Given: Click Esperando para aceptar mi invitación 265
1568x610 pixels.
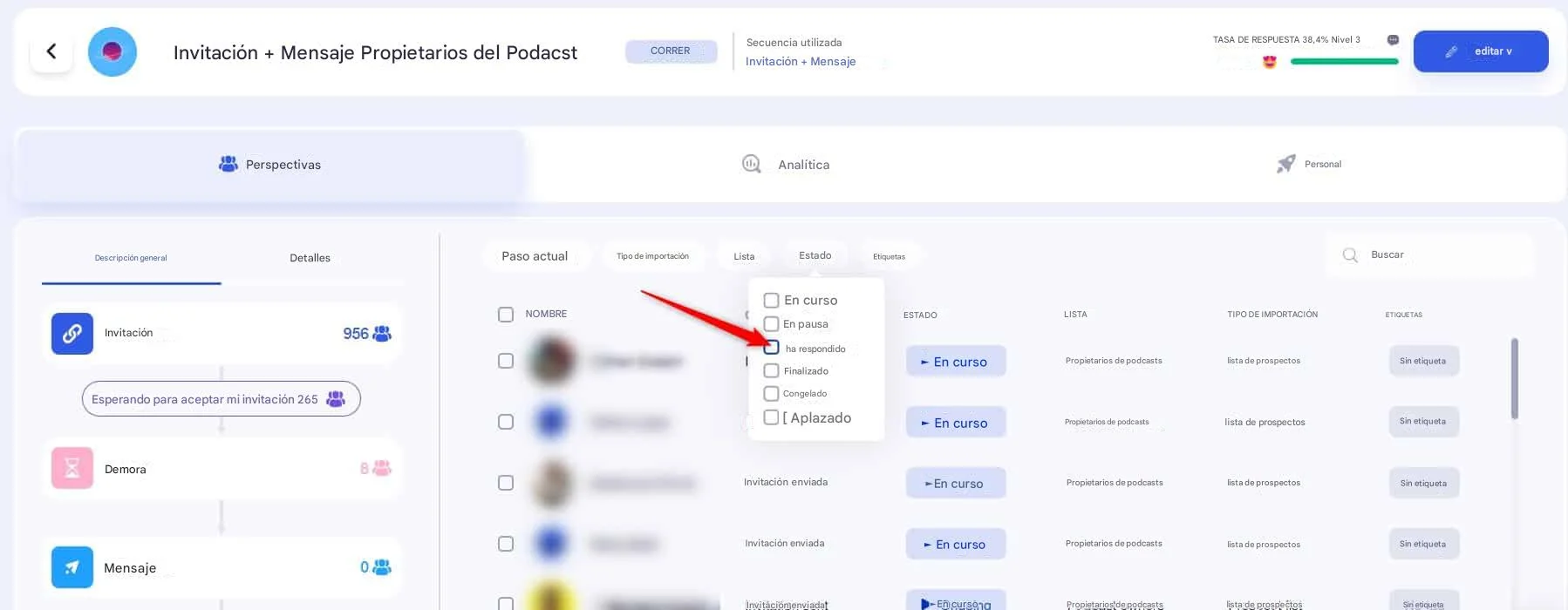Looking at the screenshot, I should coord(221,399).
